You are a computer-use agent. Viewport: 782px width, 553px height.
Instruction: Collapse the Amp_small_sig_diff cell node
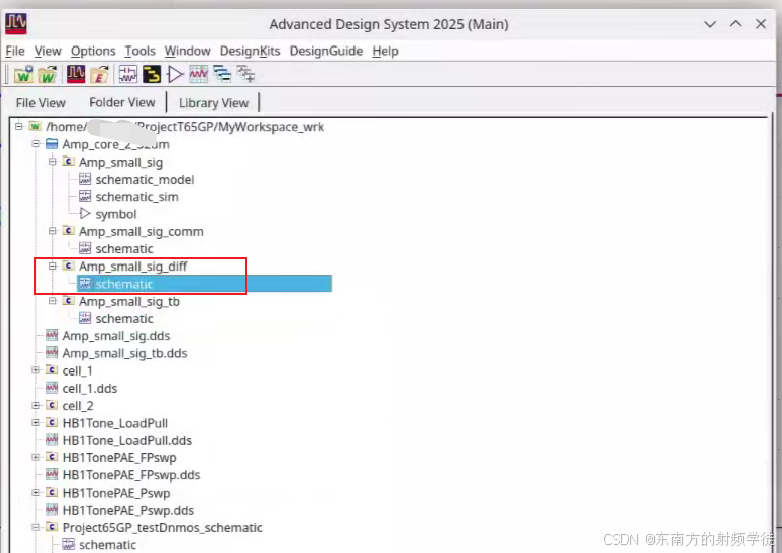pos(52,266)
